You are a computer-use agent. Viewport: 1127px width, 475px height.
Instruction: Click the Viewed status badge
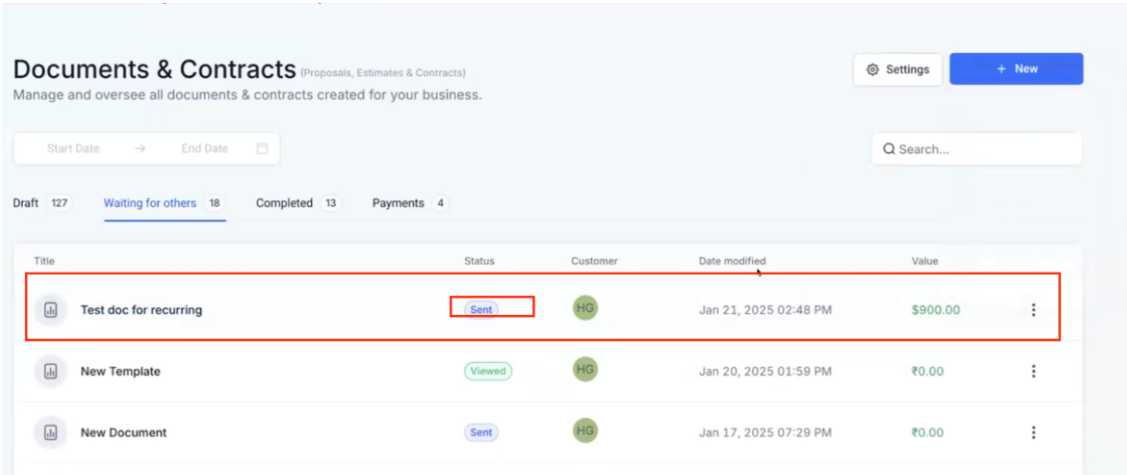[488, 371]
